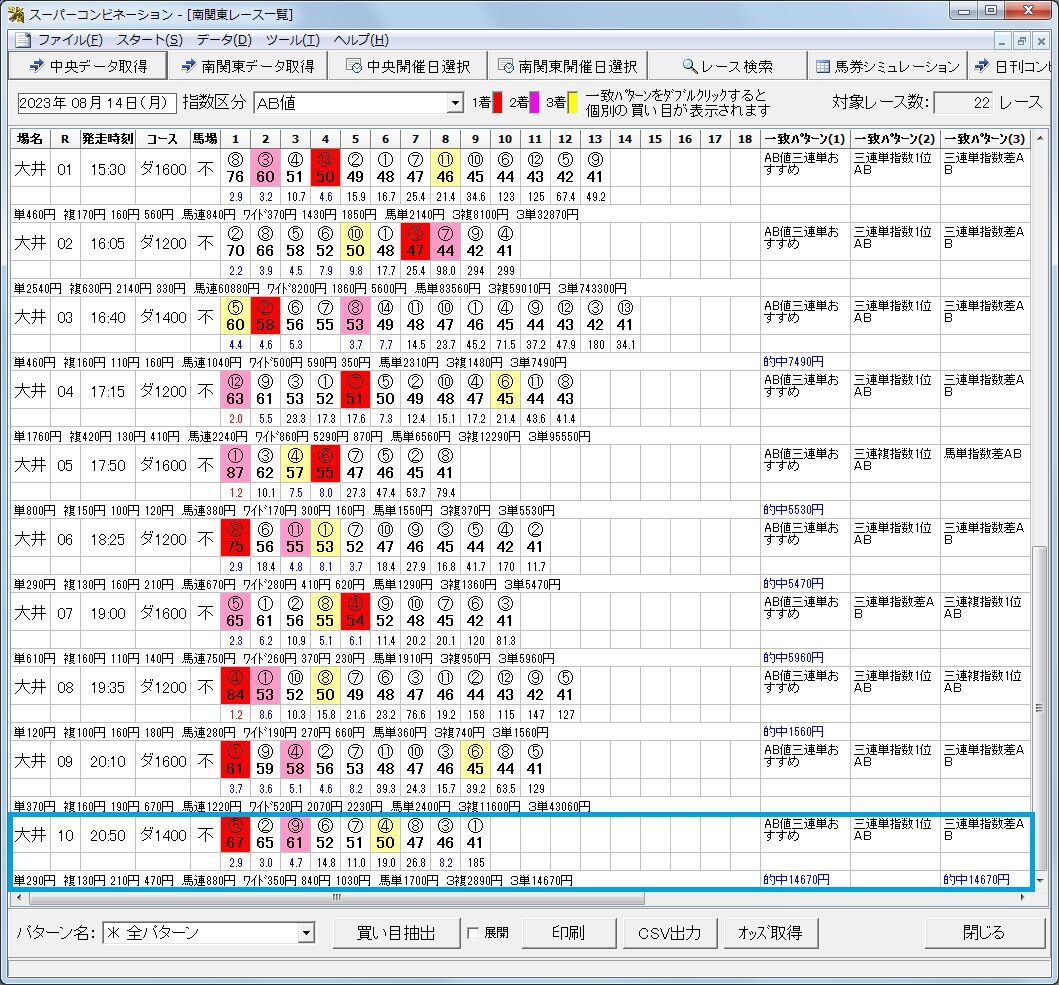Open the ヘルプ(H) menu
1059x985 pixels.
[x=361, y=40]
